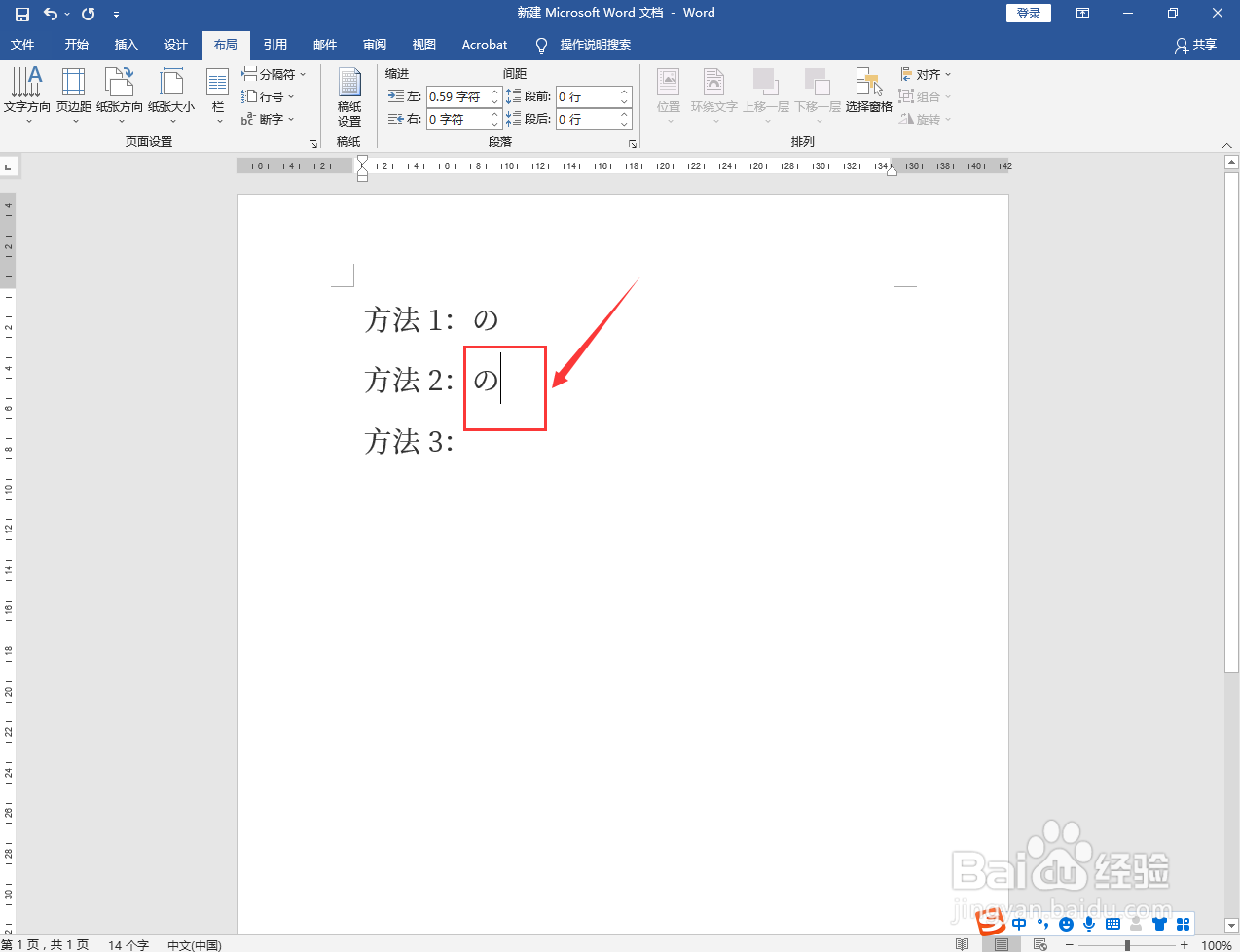This screenshot has height=952, width=1240.
Task: Open 稿纸设置 manuscript paper settings
Action: click(349, 97)
